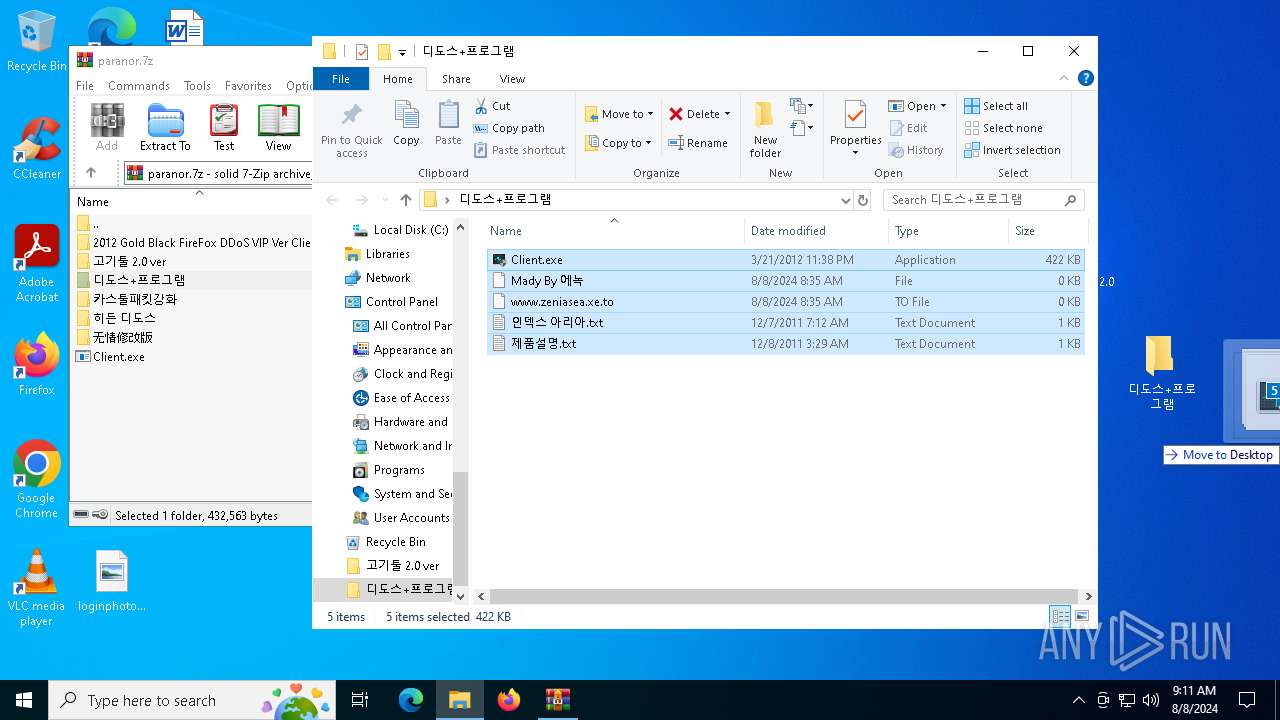Screen dimensions: 1280x720
Task: Click Select all in ribbon
Action: [x=996, y=106]
